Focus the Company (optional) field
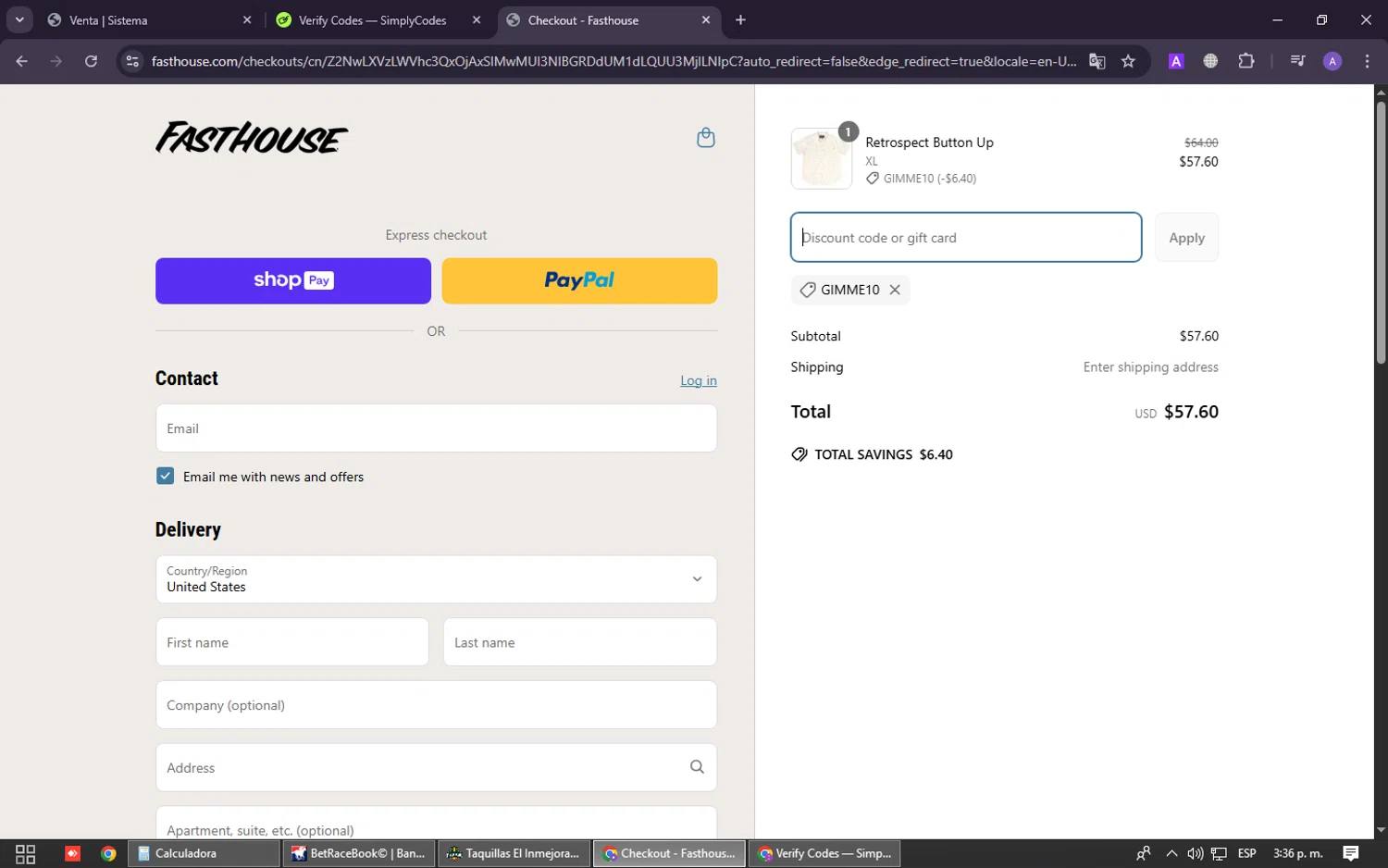1388x868 pixels. tap(436, 705)
